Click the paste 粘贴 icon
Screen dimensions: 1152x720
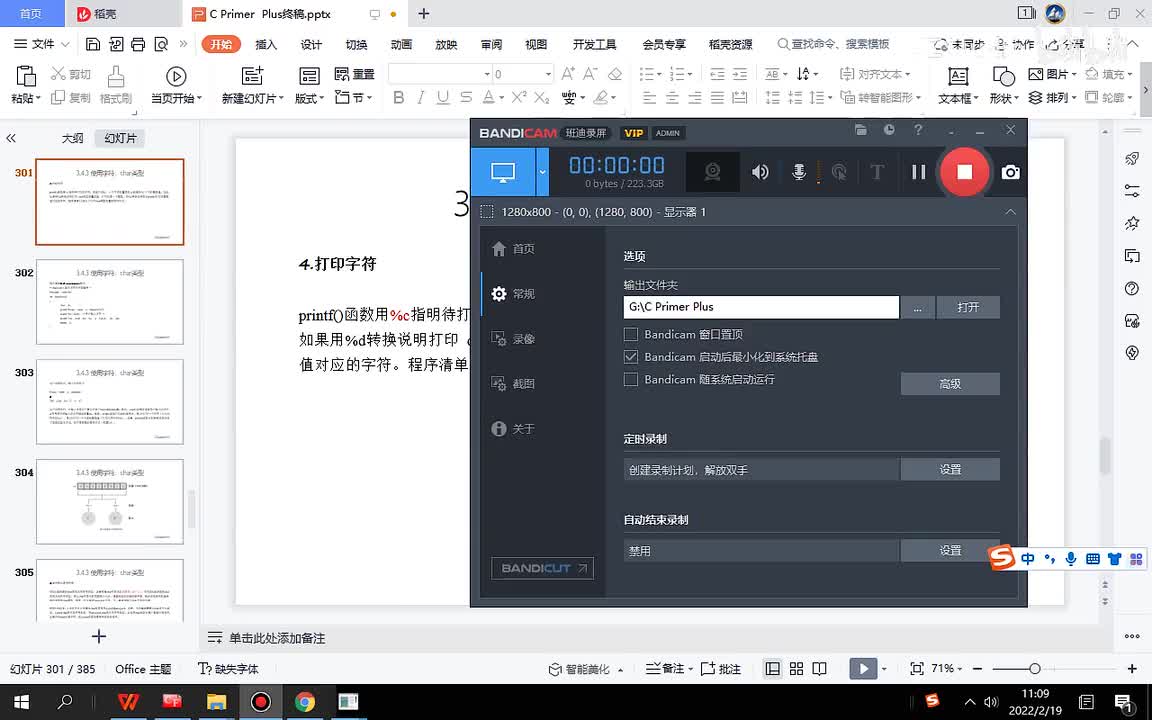25,76
